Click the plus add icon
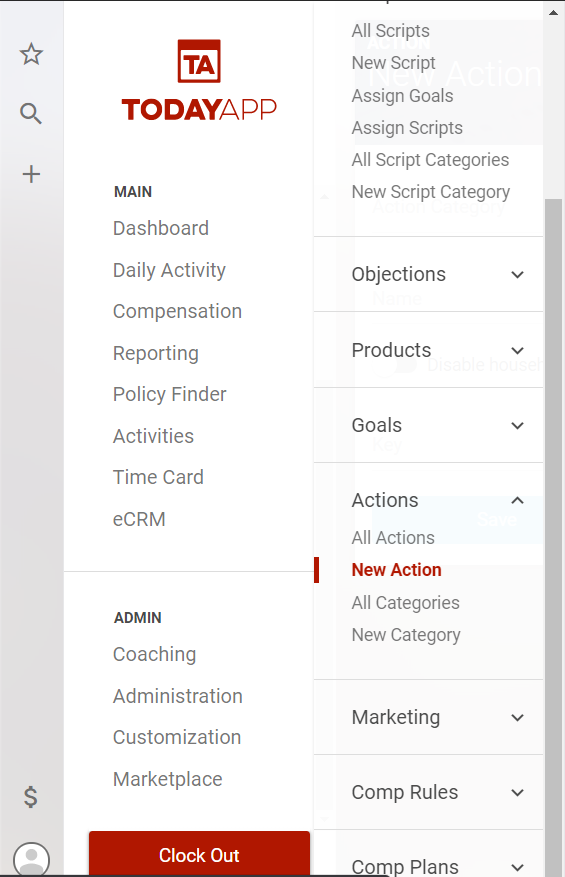 [31, 174]
